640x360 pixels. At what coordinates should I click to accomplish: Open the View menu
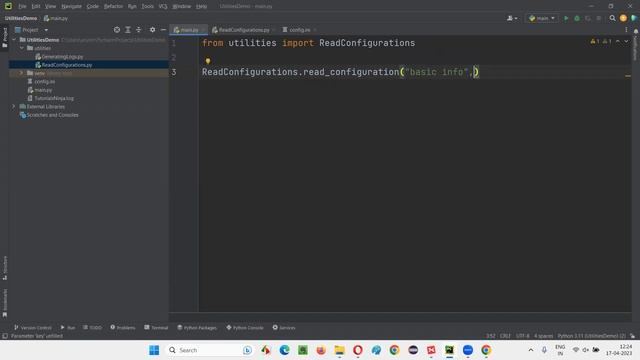(51, 6)
